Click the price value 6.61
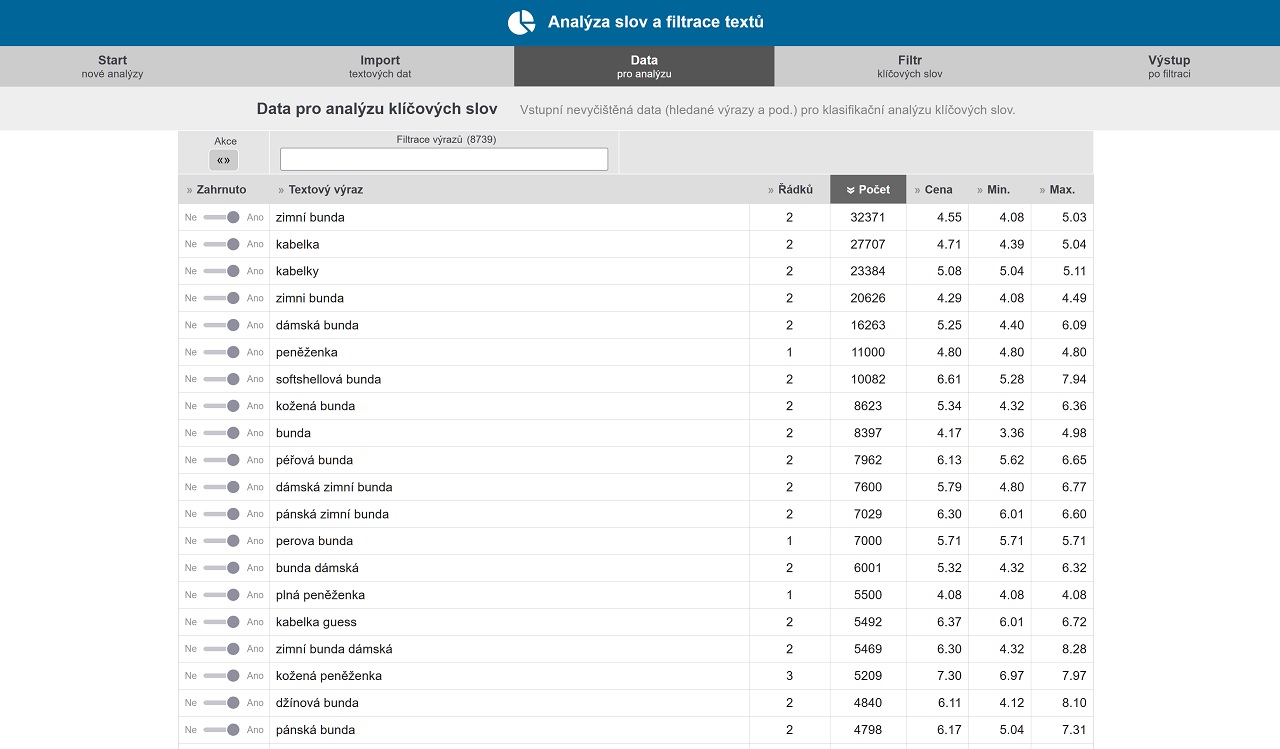Viewport: 1280px width, 749px height. click(x=950, y=379)
